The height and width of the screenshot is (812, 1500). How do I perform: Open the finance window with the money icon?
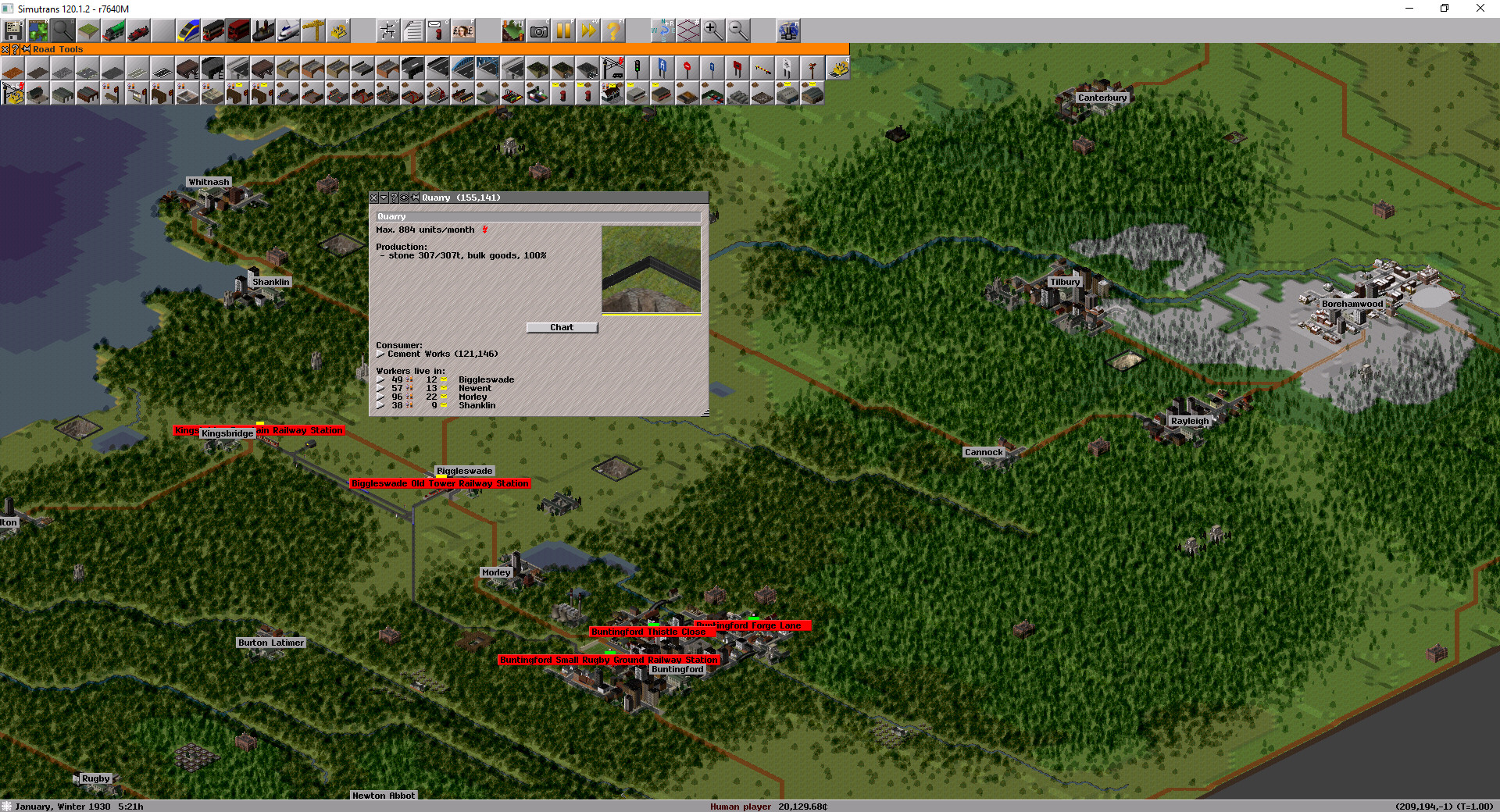click(463, 30)
